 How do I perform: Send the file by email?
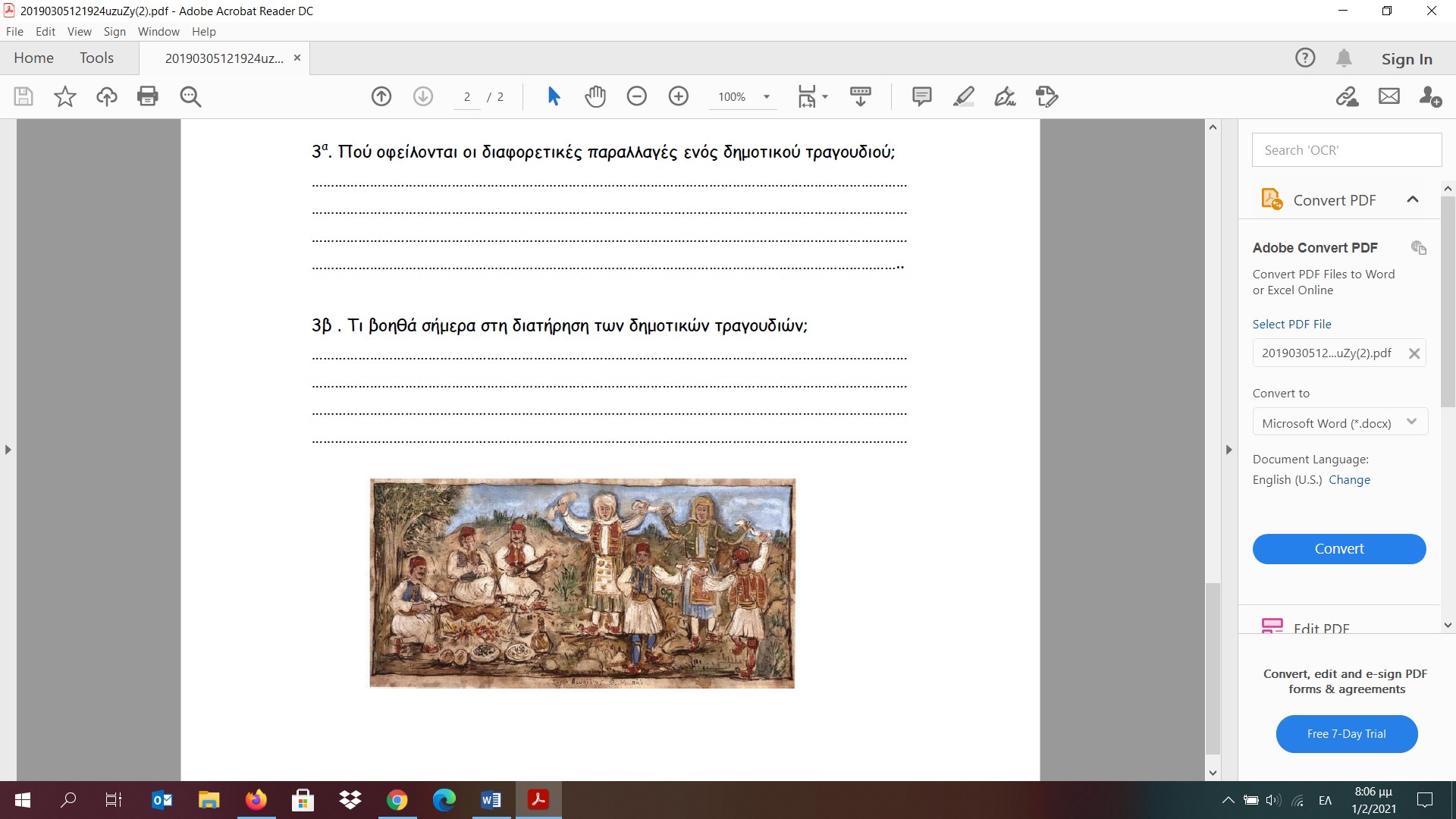click(1389, 96)
